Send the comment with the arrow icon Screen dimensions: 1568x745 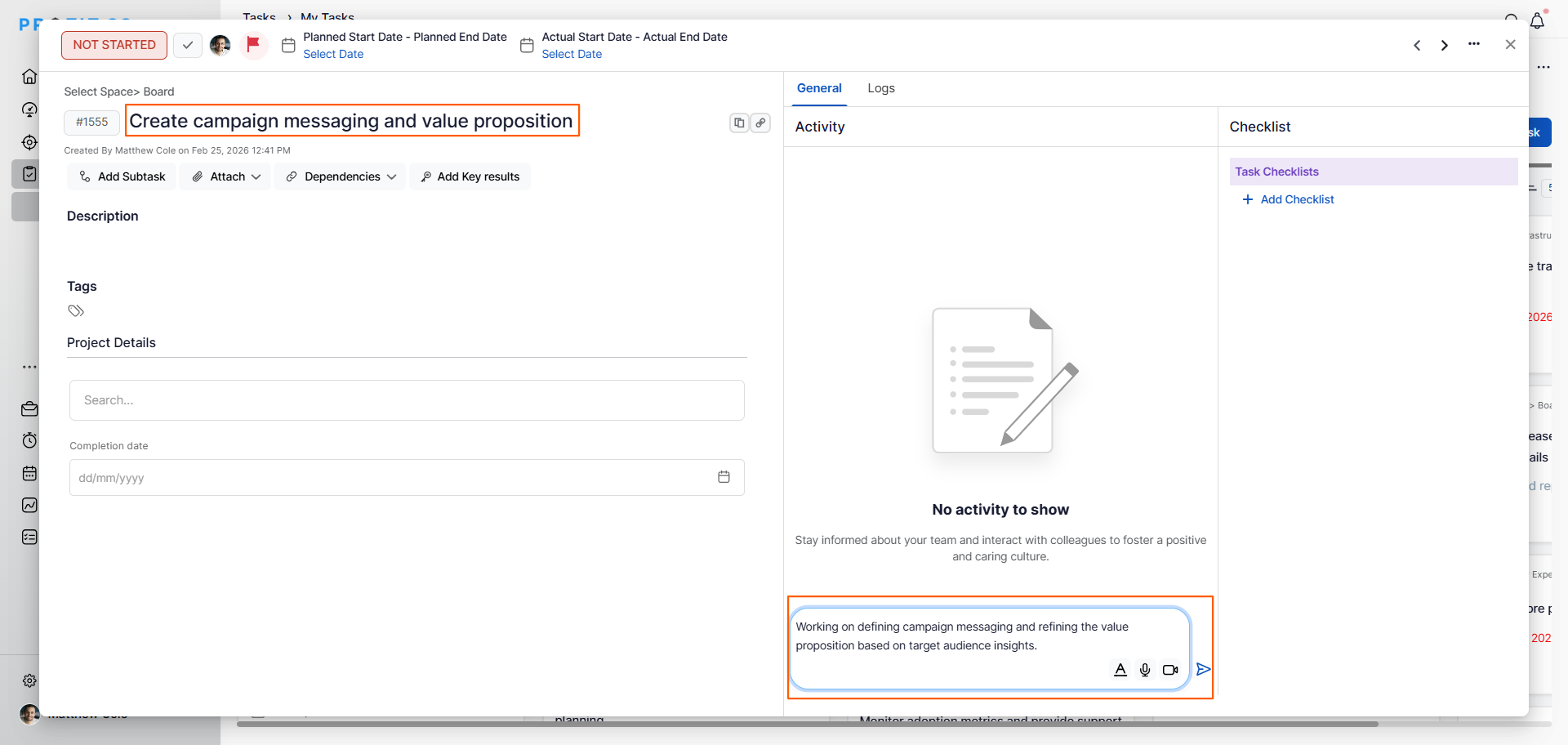pos(1203,669)
